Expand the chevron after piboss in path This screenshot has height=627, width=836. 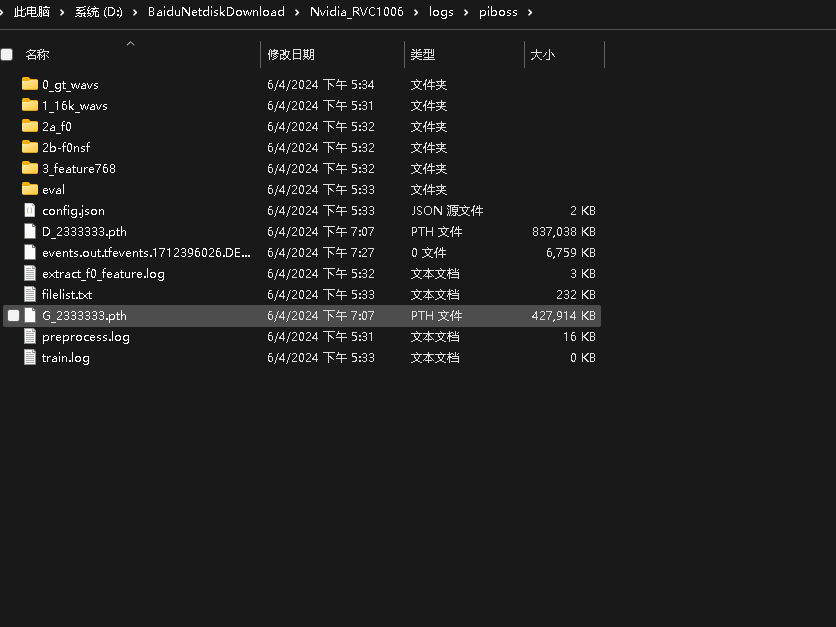(530, 12)
